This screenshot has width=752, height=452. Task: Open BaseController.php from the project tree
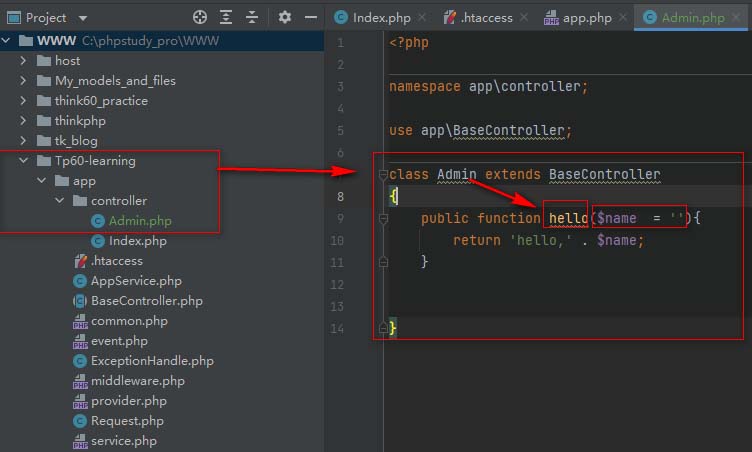[x=146, y=301]
